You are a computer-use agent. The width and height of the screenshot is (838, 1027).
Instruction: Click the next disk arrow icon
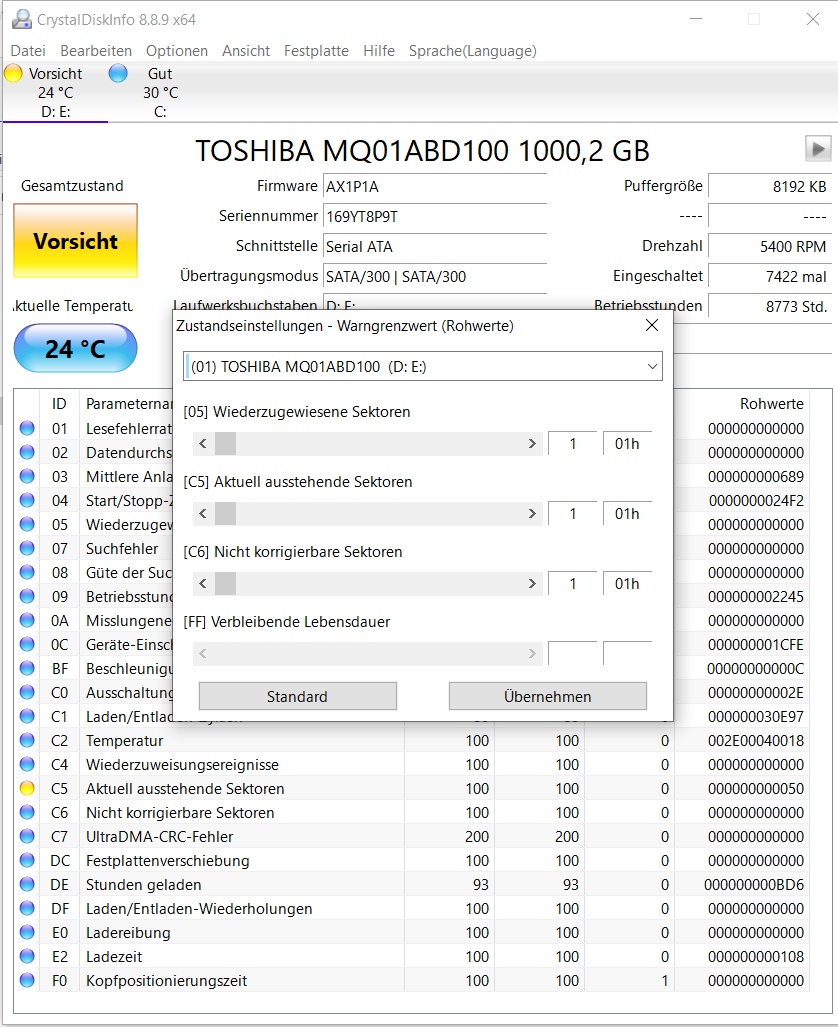(818, 149)
